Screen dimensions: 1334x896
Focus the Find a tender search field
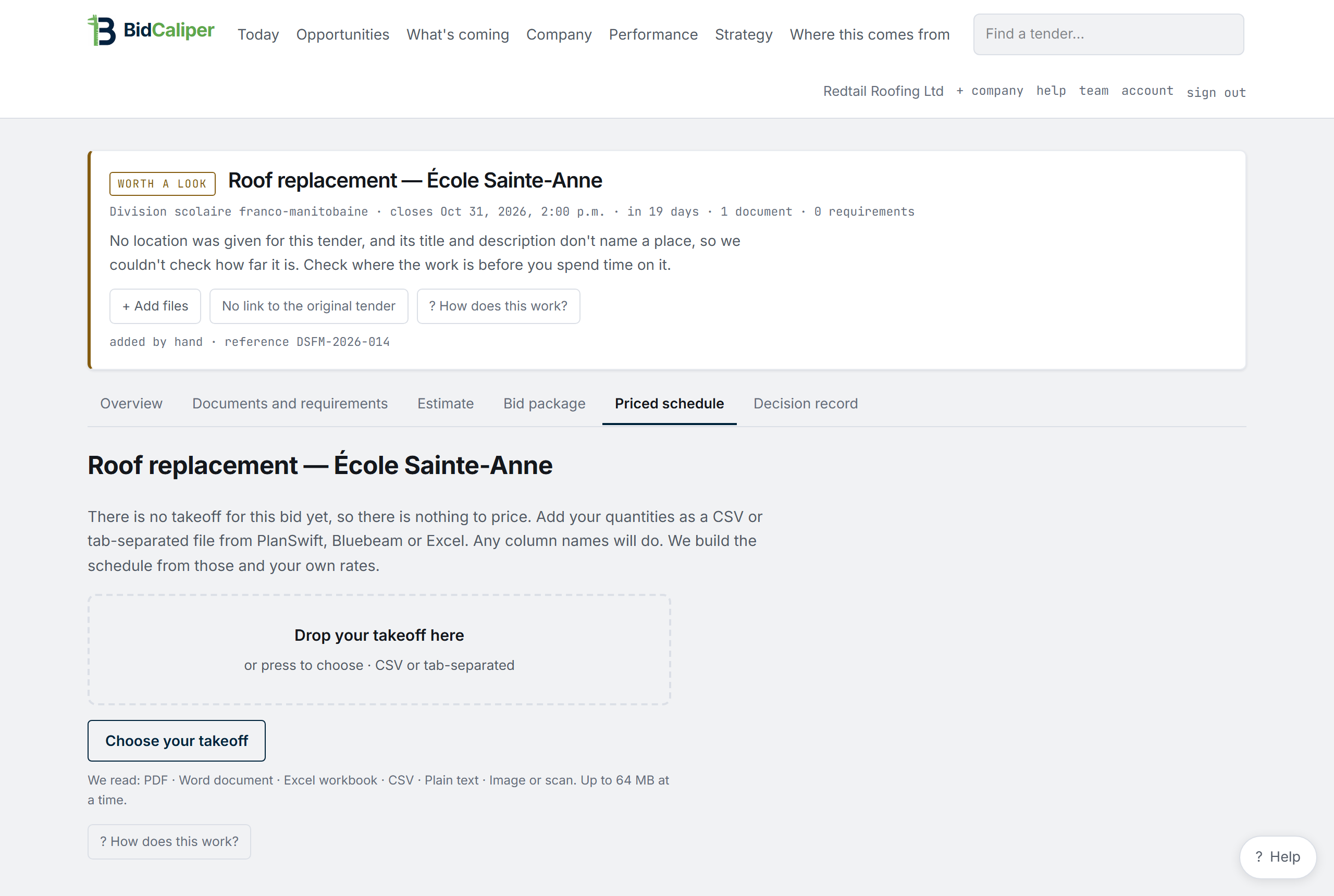[x=1108, y=34]
